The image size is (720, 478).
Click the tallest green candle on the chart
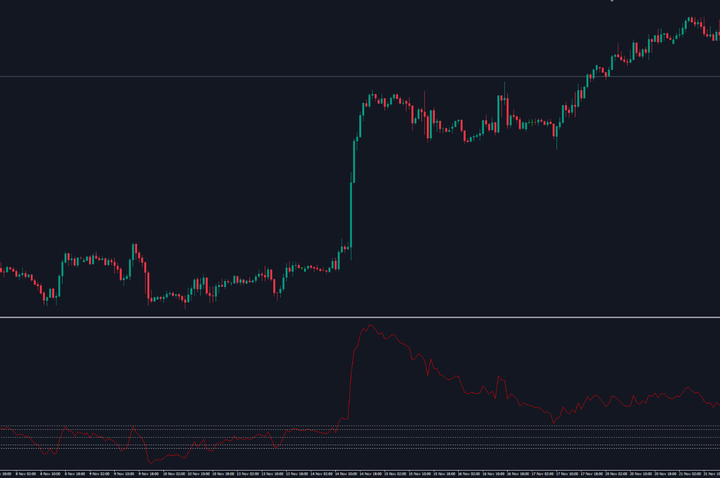tap(351, 215)
